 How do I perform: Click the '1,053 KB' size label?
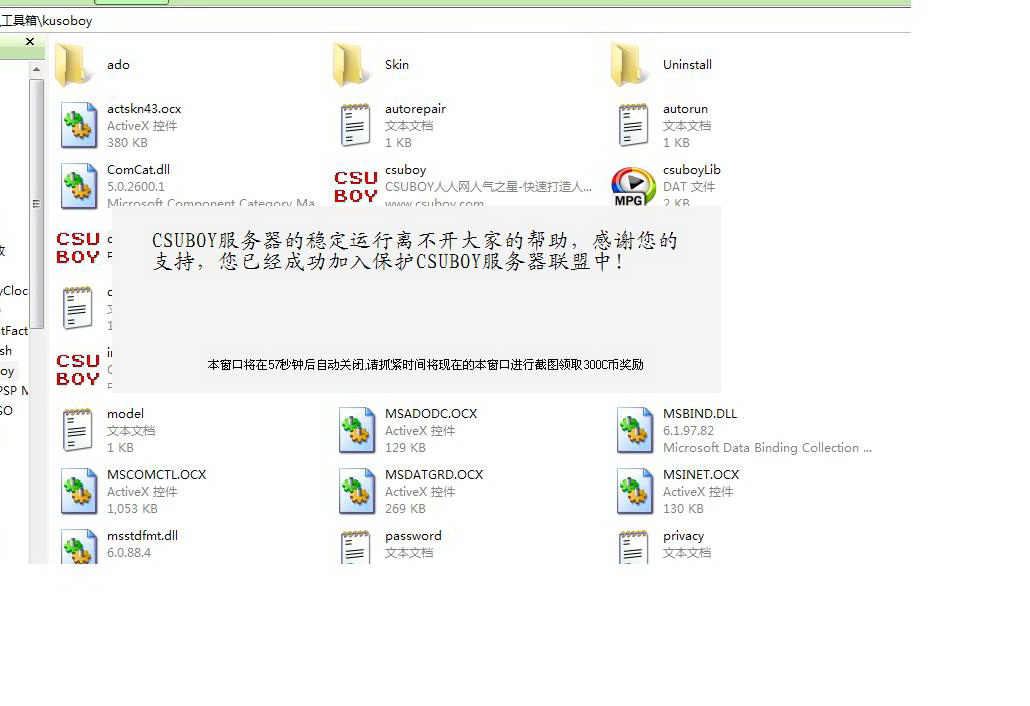132,508
